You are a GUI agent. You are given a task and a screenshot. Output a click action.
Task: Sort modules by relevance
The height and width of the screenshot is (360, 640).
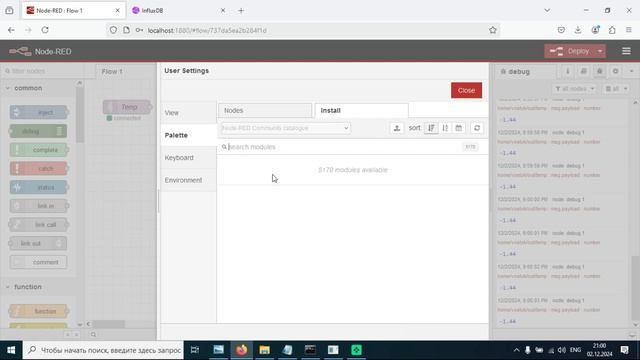[x=431, y=128]
